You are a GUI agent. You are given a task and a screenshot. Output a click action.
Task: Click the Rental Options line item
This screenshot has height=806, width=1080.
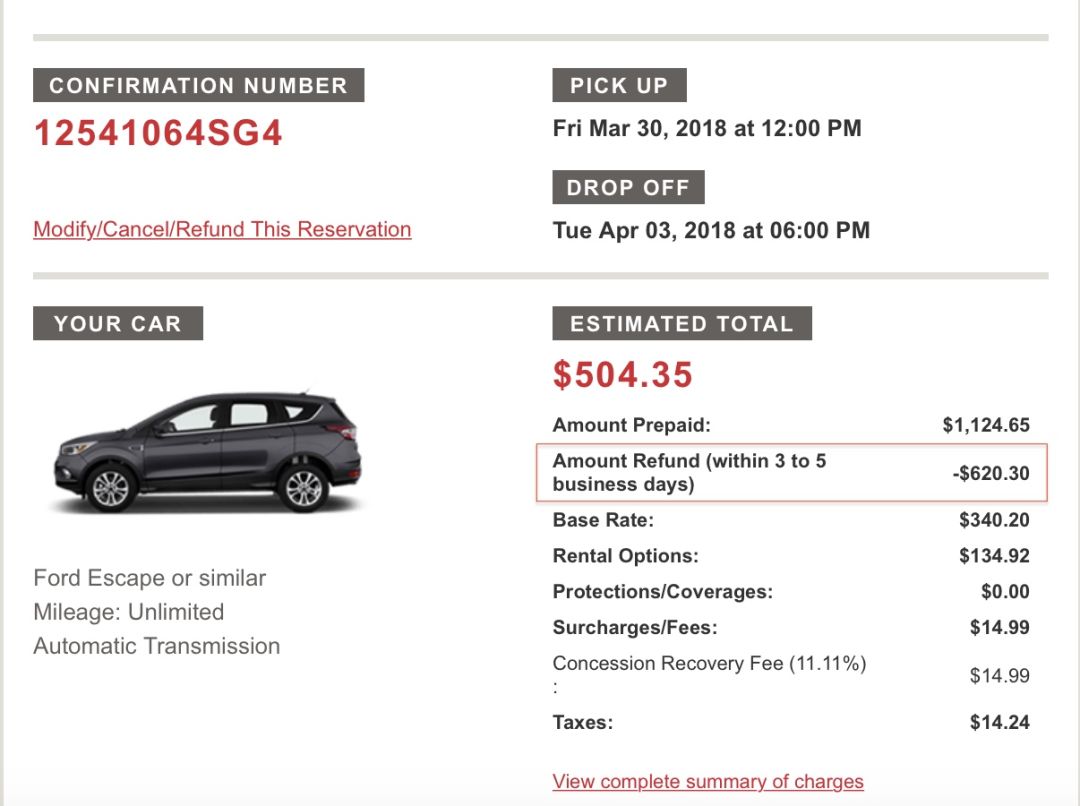tap(626, 556)
